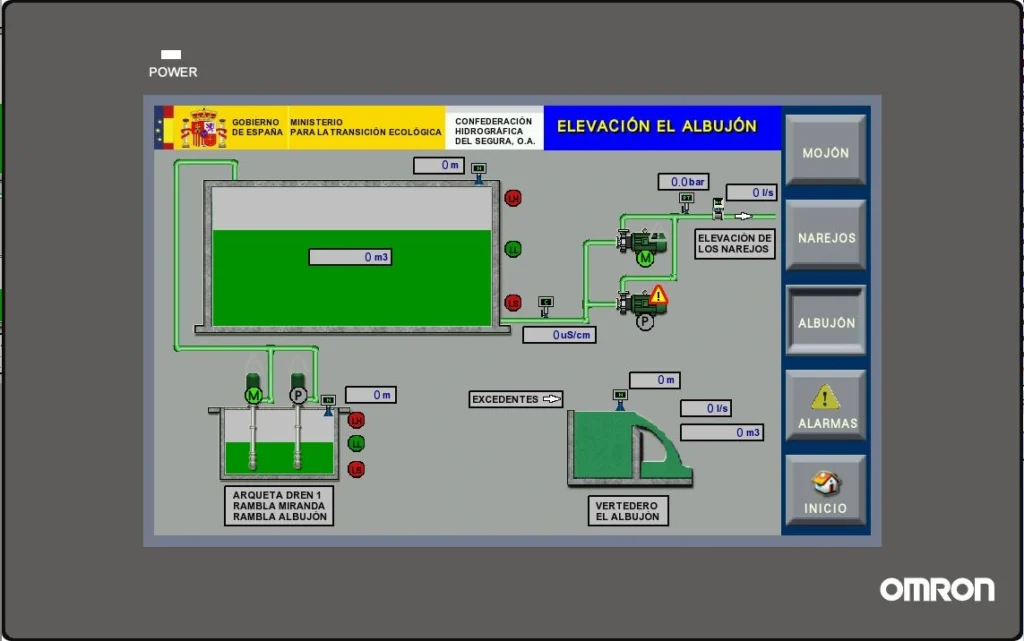Image resolution: width=1024 pixels, height=641 pixels.
Task: Click the pressure transmitter icon under bar reading
Action: pyautogui.click(x=686, y=199)
